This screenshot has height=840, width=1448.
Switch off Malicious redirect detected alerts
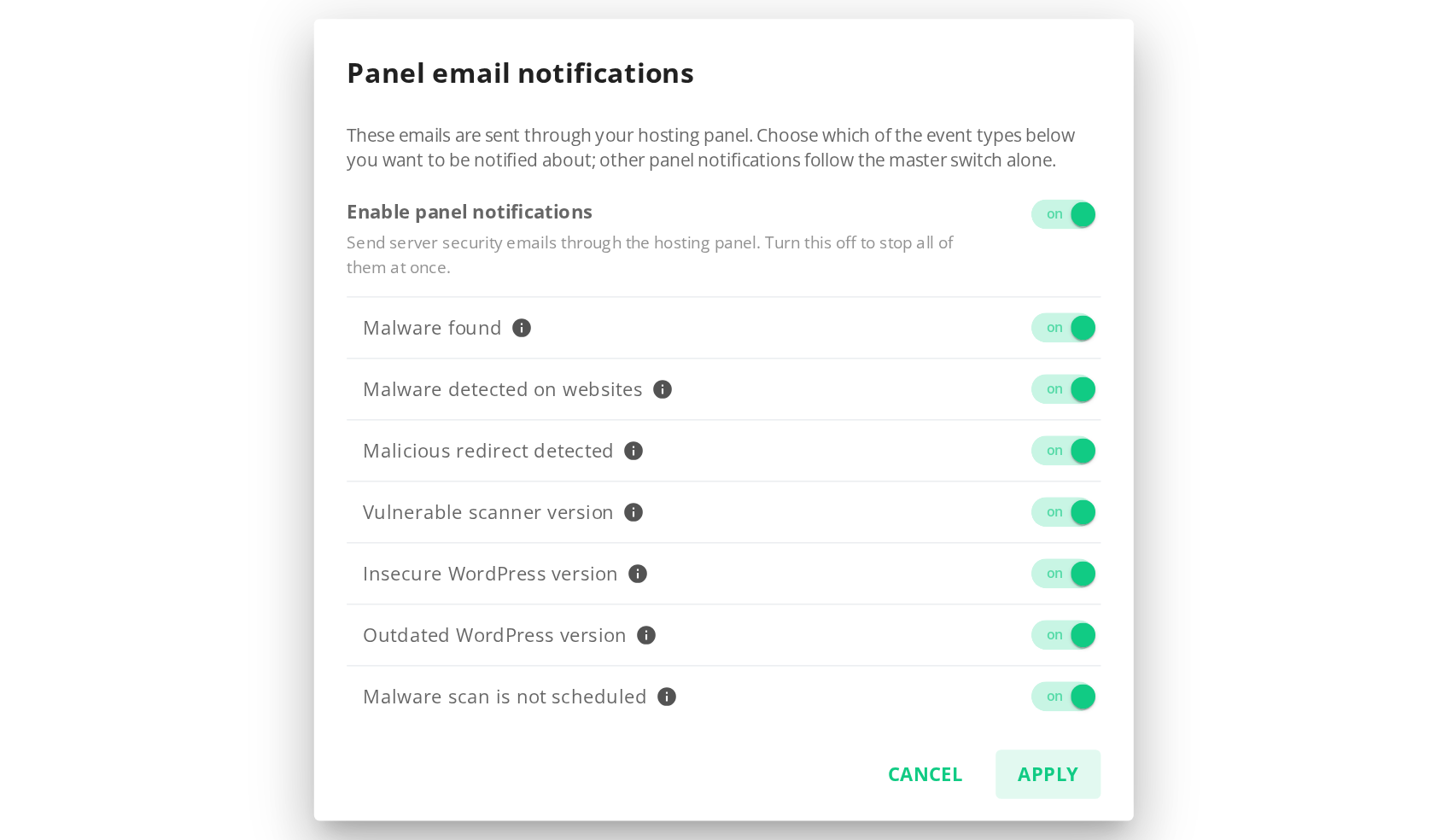(x=1063, y=451)
